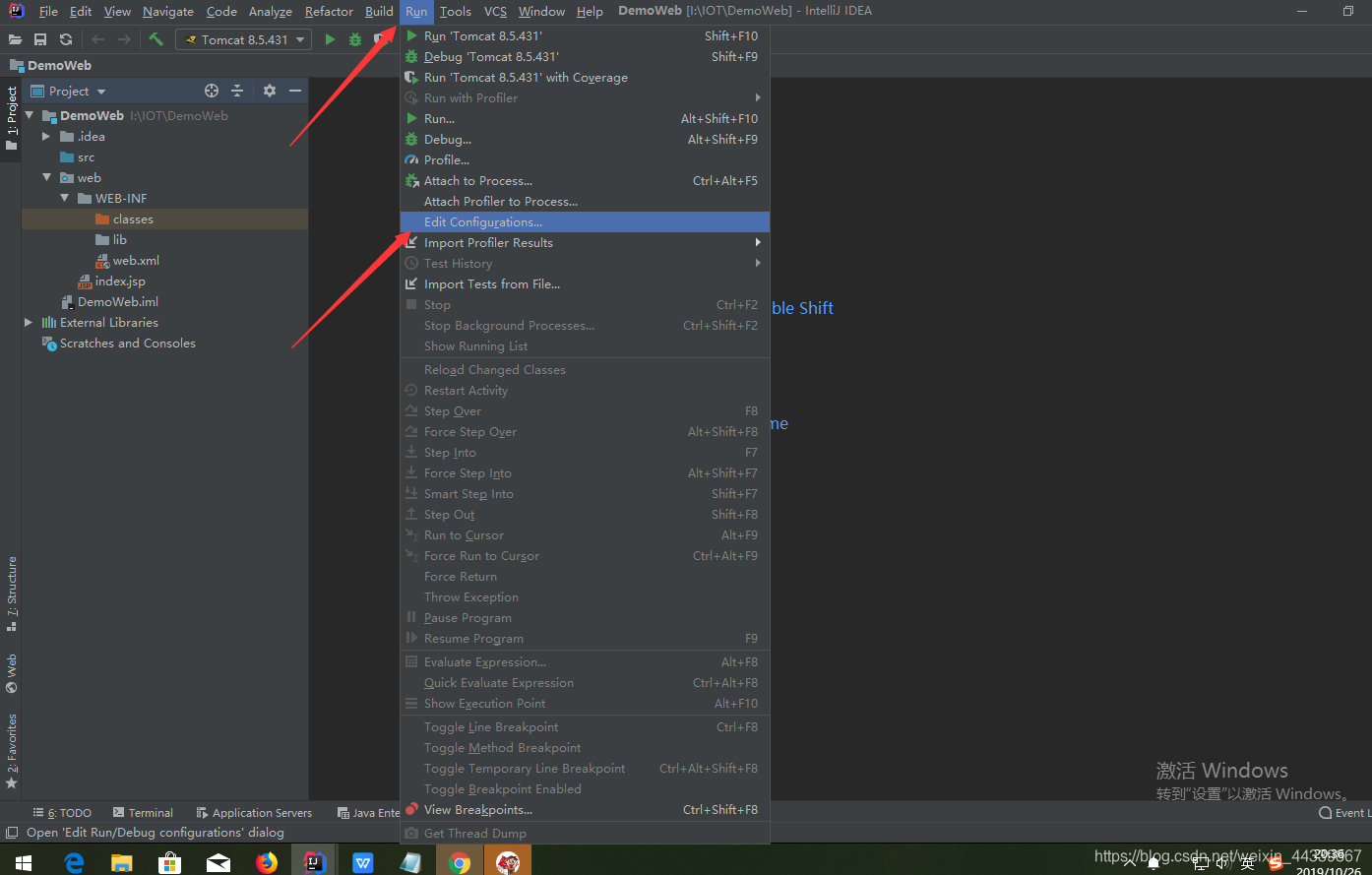
Task: Choose View Breakpoints... menu entry
Action: [585, 809]
